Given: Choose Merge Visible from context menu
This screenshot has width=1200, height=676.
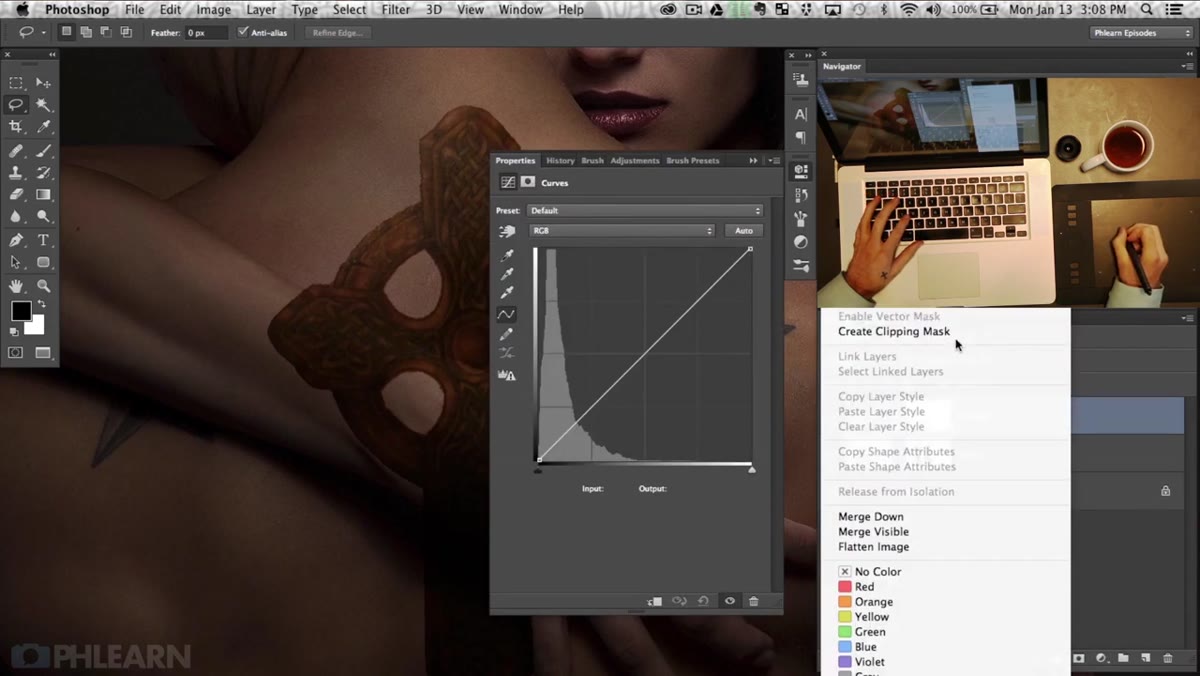Looking at the screenshot, I should [874, 532].
